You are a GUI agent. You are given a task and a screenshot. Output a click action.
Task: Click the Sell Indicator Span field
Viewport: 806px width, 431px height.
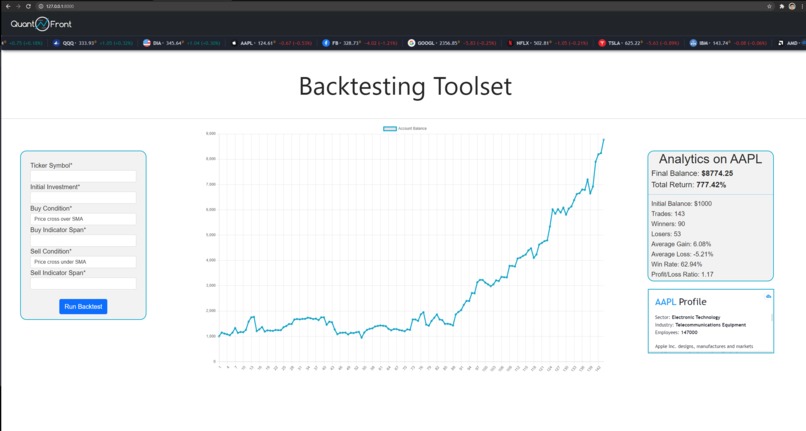pos(83,283)
